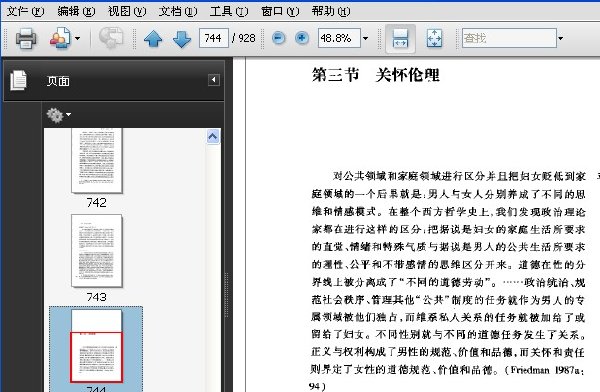Open the 文件 menu
600x392 pixels.
25,11
